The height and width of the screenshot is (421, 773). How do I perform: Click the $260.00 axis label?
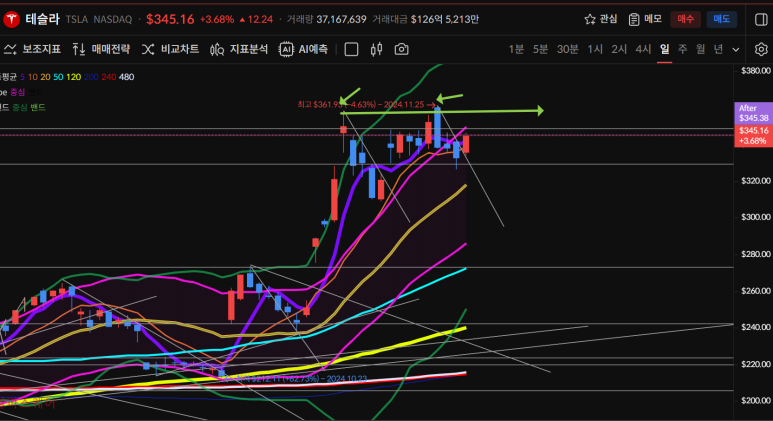point(756,291)
